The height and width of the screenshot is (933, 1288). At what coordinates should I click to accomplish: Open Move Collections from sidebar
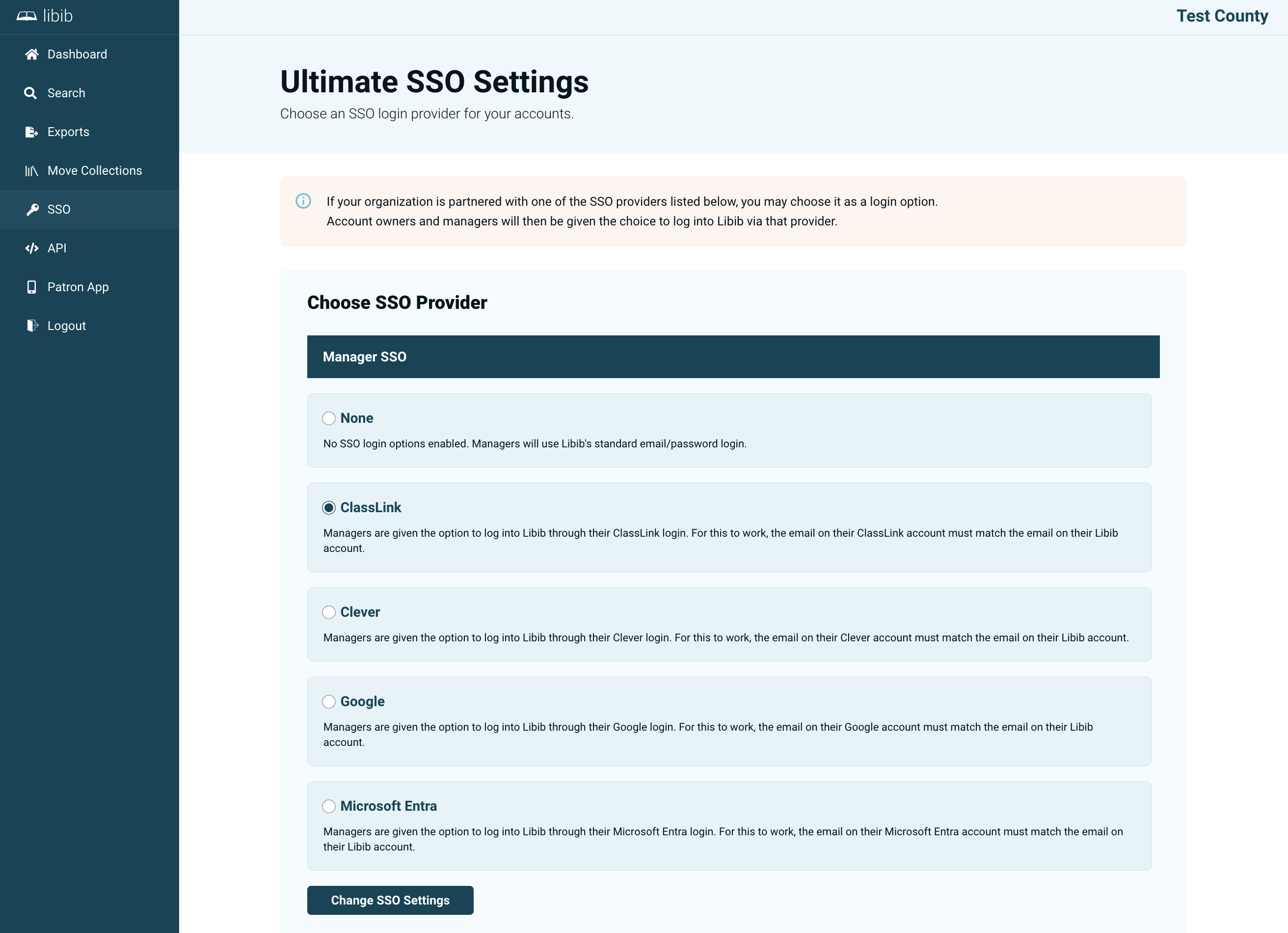tap(89, 170)
